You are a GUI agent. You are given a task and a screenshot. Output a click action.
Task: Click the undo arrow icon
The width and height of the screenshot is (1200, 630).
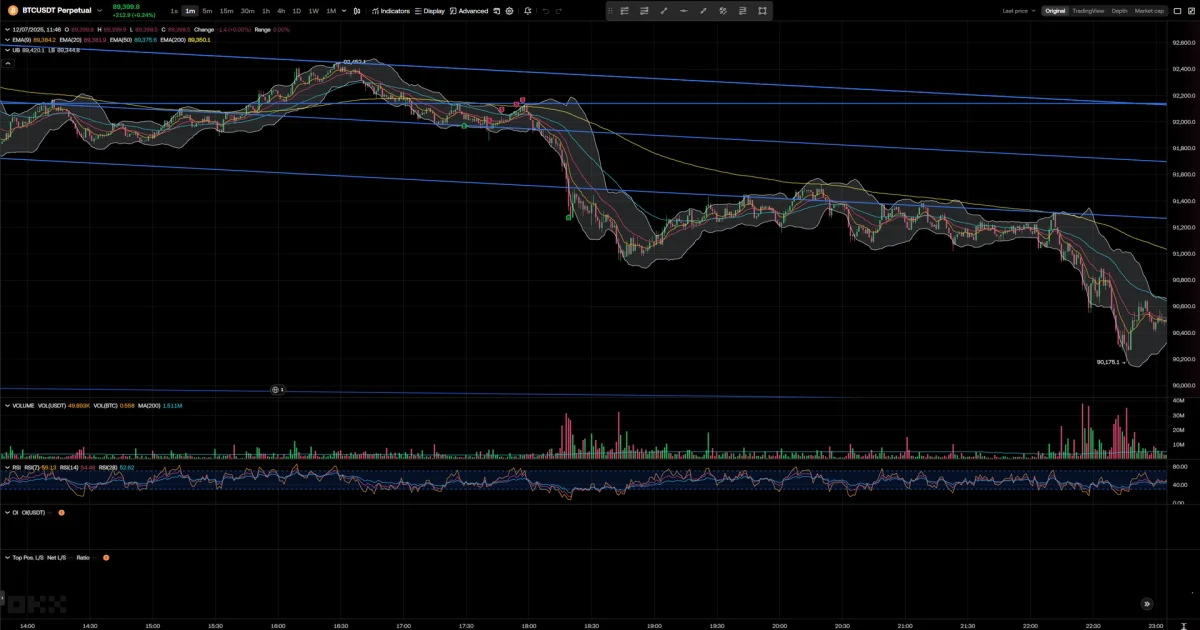coord(544,11)
